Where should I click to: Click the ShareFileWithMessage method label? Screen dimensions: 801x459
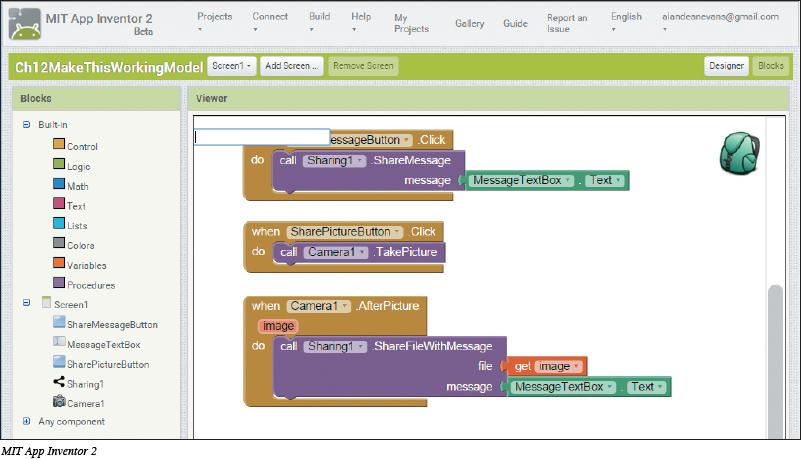(x=432, y=346)
